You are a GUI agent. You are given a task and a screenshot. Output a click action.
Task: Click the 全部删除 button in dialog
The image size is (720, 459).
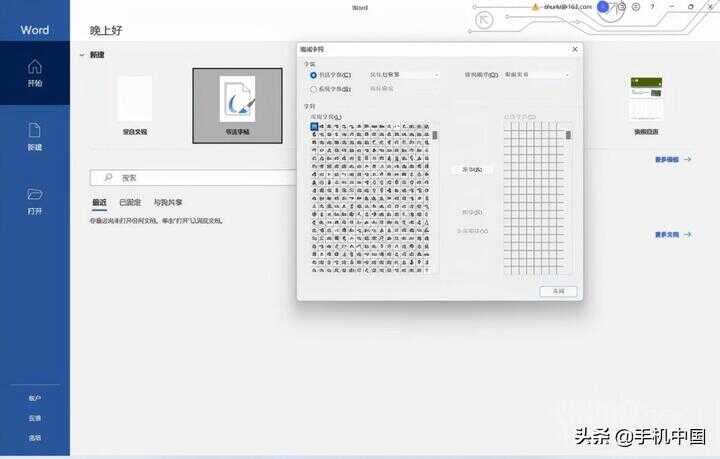coord(472,231)
